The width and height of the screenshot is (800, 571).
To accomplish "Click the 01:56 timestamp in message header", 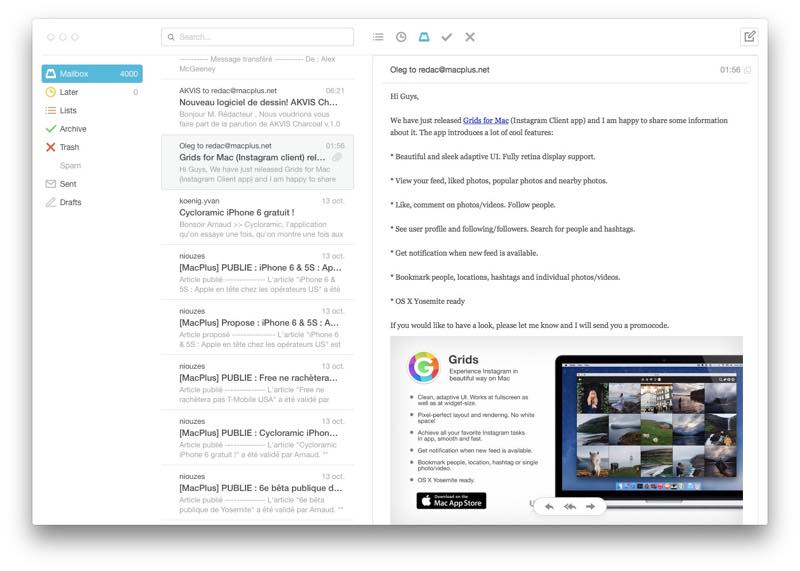I will coord(730,70).
